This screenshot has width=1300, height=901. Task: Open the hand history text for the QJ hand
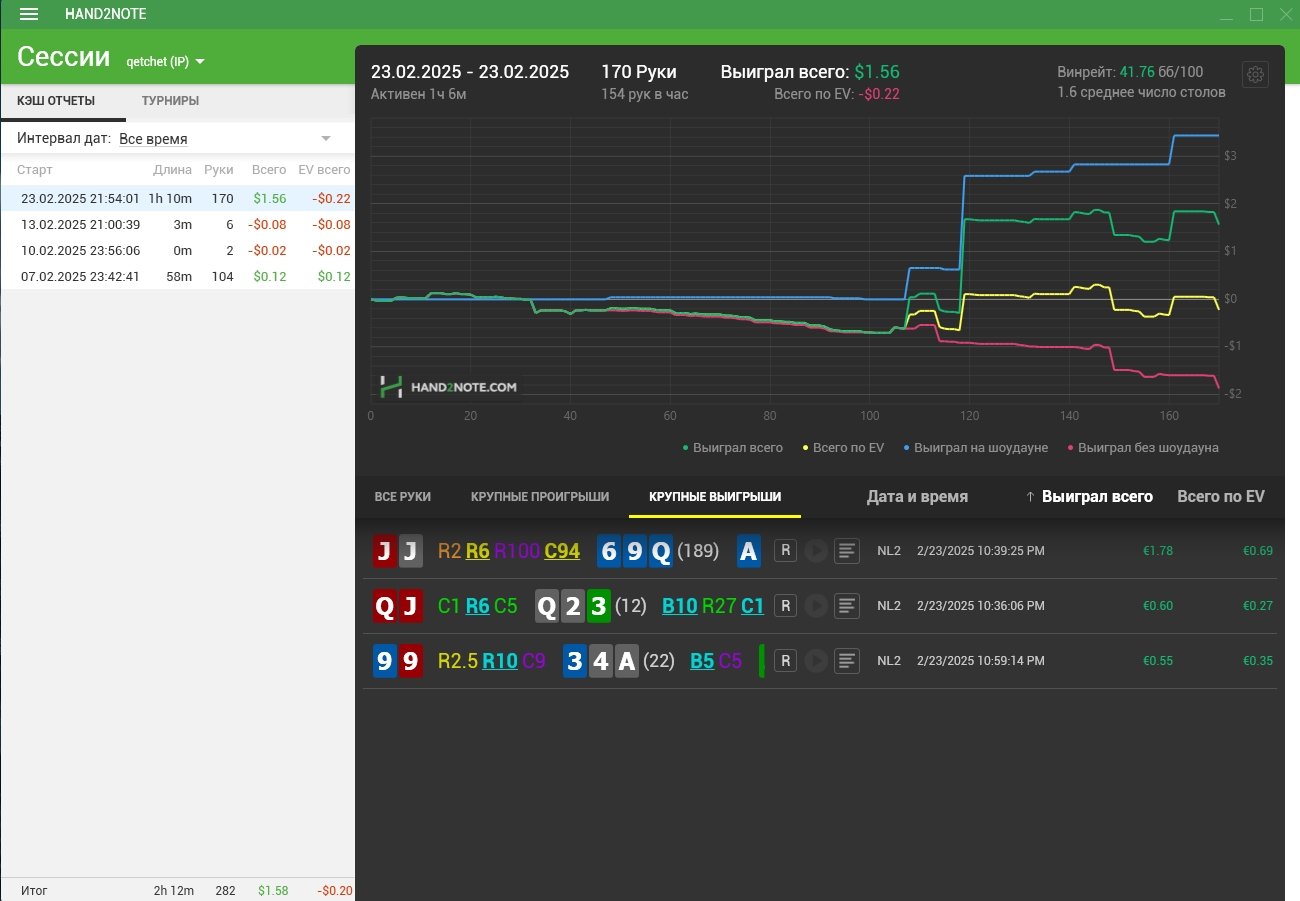[x=847, y=605]
